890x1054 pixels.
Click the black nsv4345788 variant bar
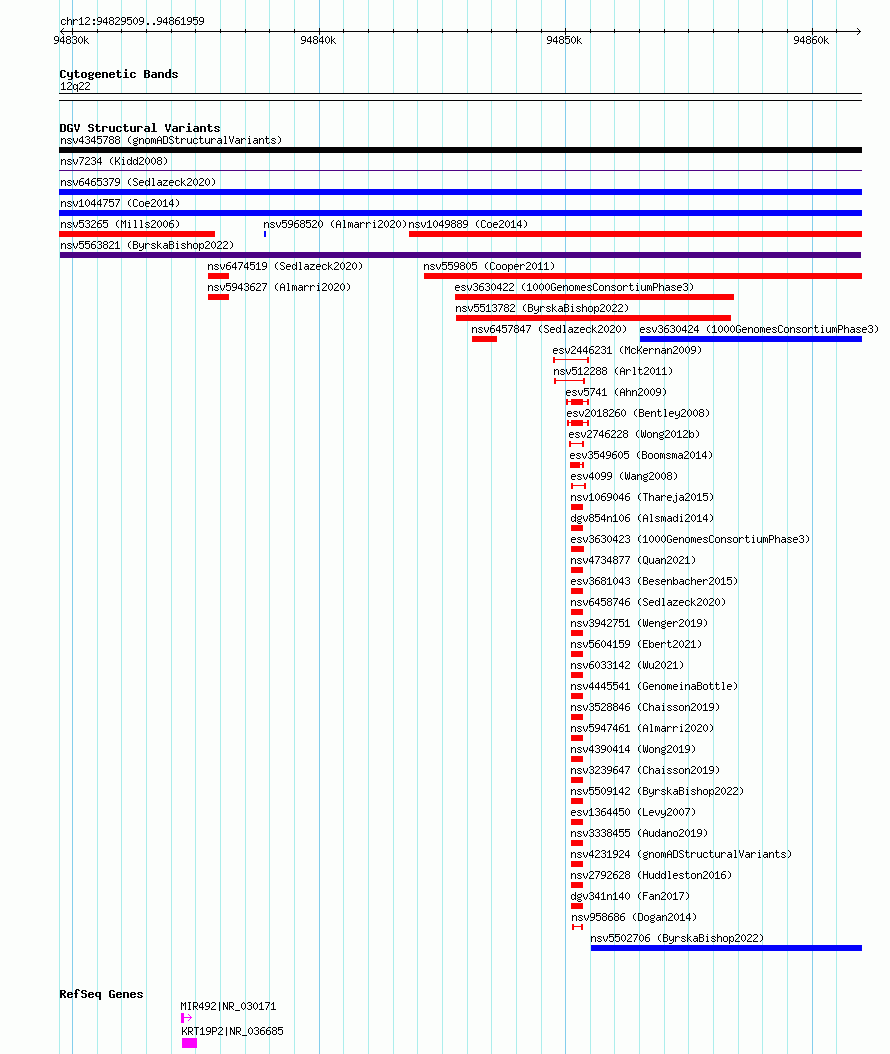coord(460,150)
